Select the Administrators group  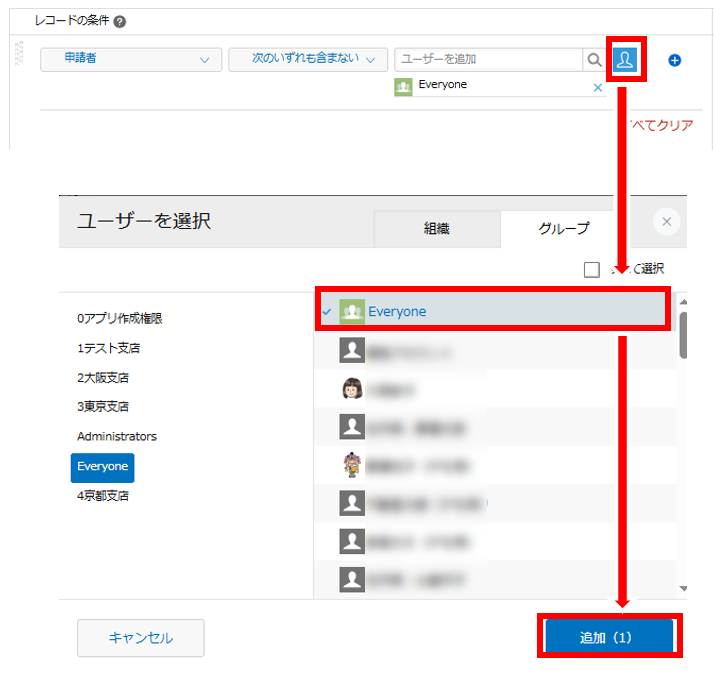click(117, 437)
